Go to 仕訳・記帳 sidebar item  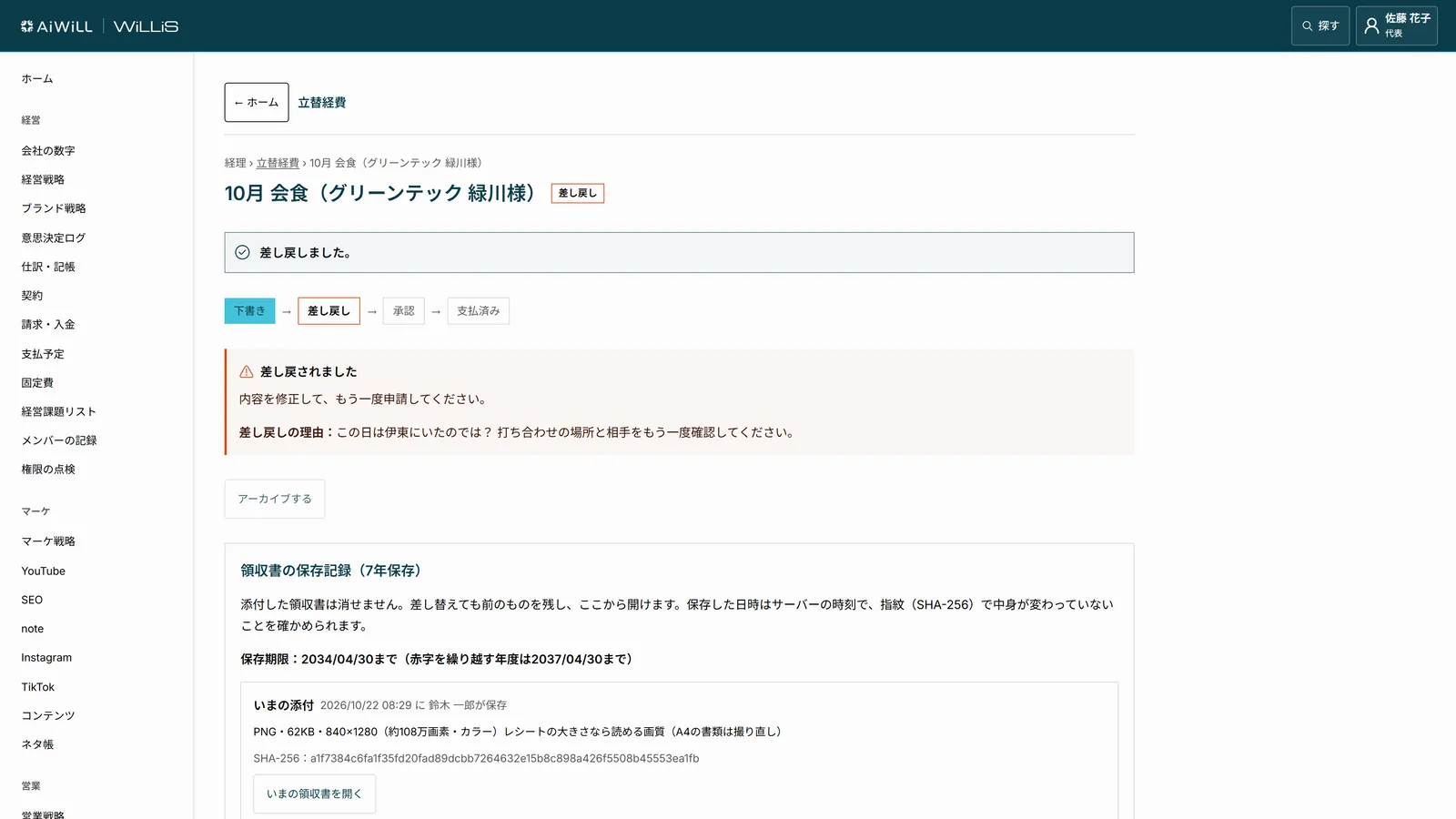48,267
